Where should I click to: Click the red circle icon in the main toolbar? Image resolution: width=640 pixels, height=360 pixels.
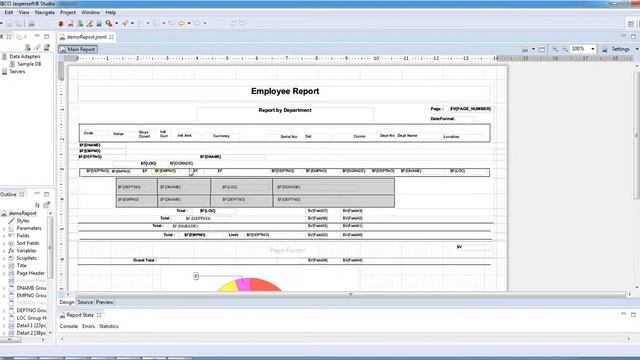click(x=61, y=24)
